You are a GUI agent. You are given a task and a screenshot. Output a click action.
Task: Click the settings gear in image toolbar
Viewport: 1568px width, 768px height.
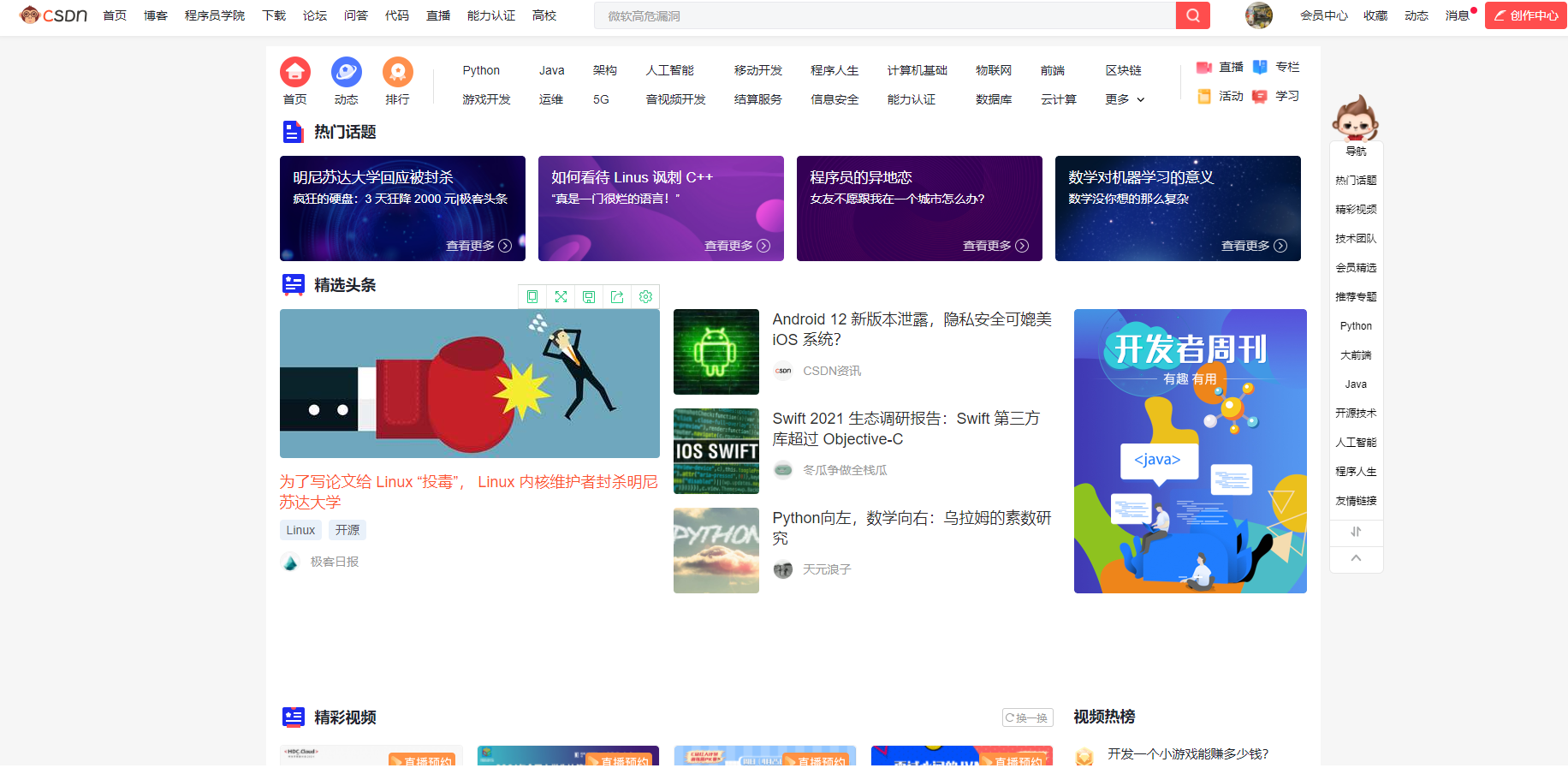[x=645, y=296]
